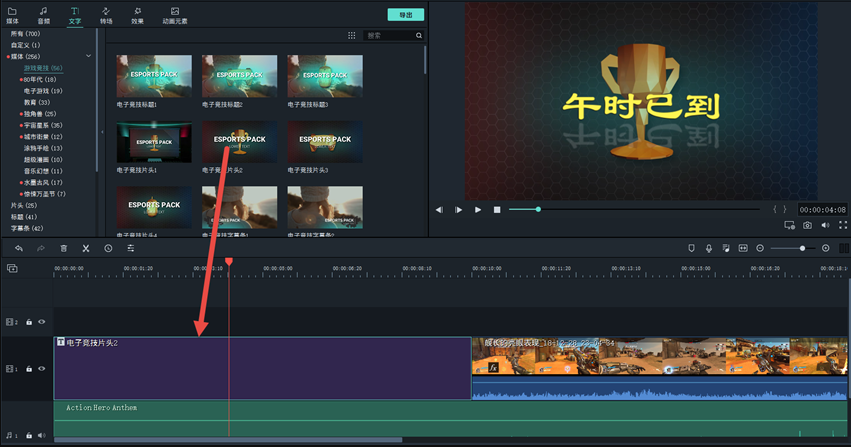Image resolution: width=851 pixels, height=447 pixels.
Task: Click the microphone voiceover record icon
Action: click(708, 248)
